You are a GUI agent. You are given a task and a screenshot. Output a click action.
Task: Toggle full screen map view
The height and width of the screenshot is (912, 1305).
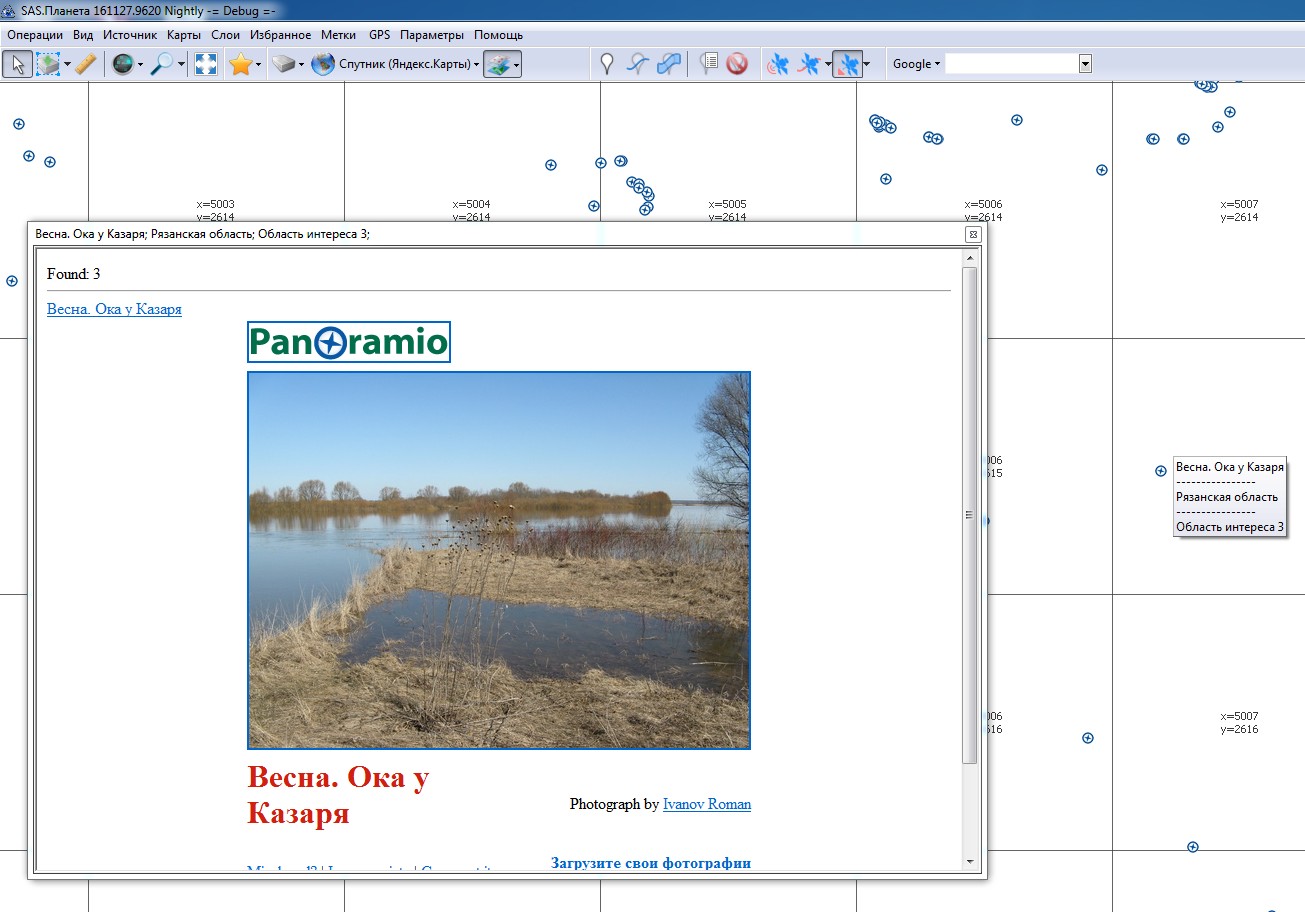click(206, 64)
